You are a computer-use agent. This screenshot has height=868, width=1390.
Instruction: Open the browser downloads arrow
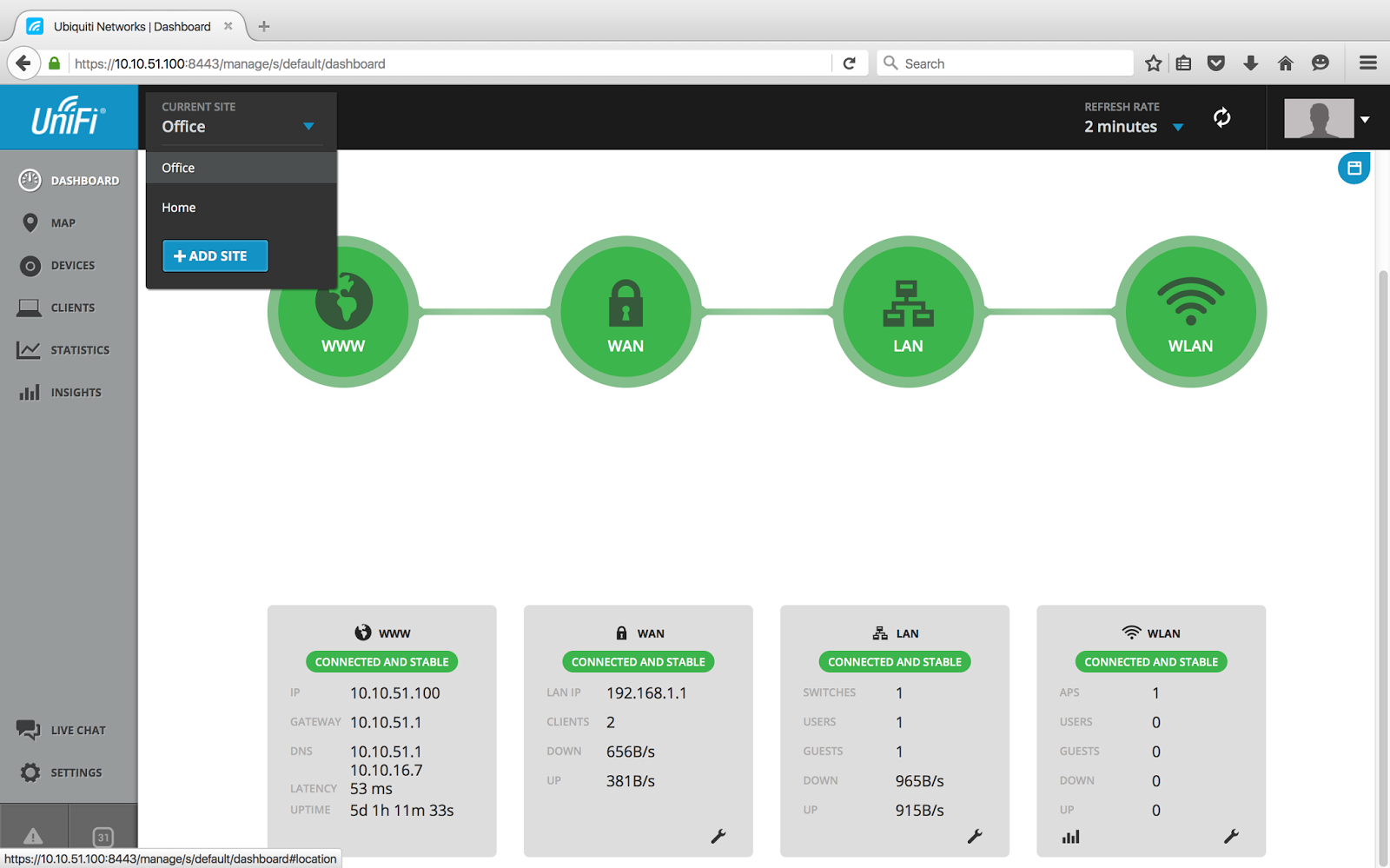(x=1251, y=63)
